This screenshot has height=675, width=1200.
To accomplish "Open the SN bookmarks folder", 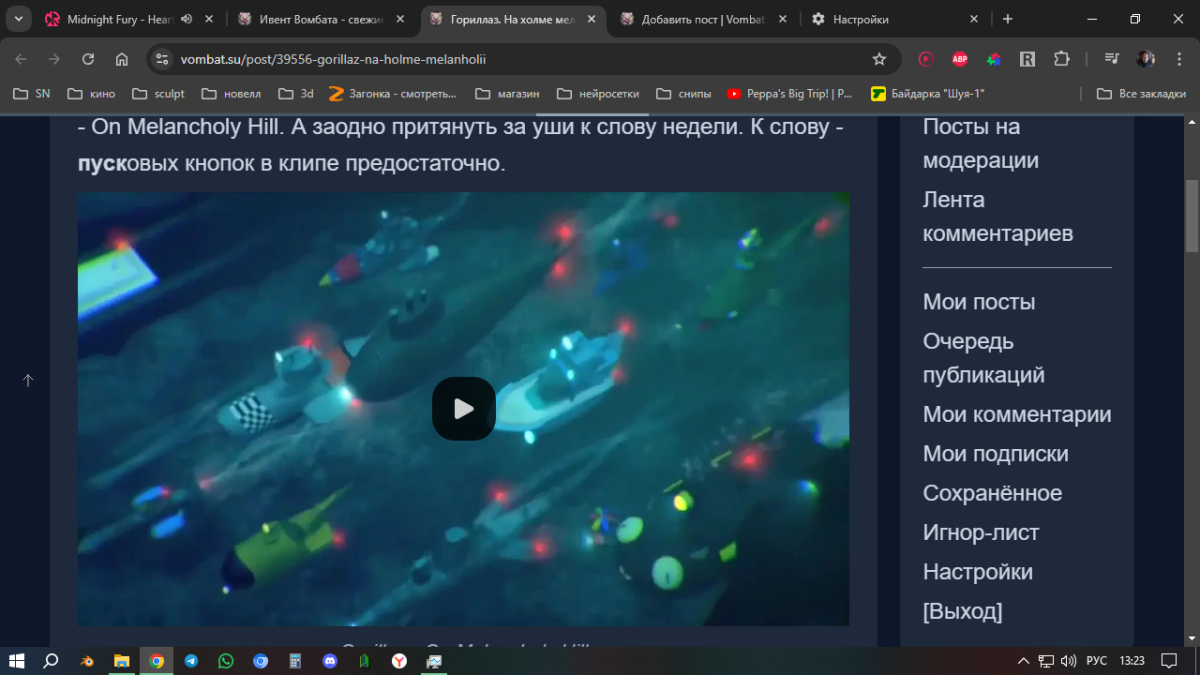I will click(x=31, y=93).
